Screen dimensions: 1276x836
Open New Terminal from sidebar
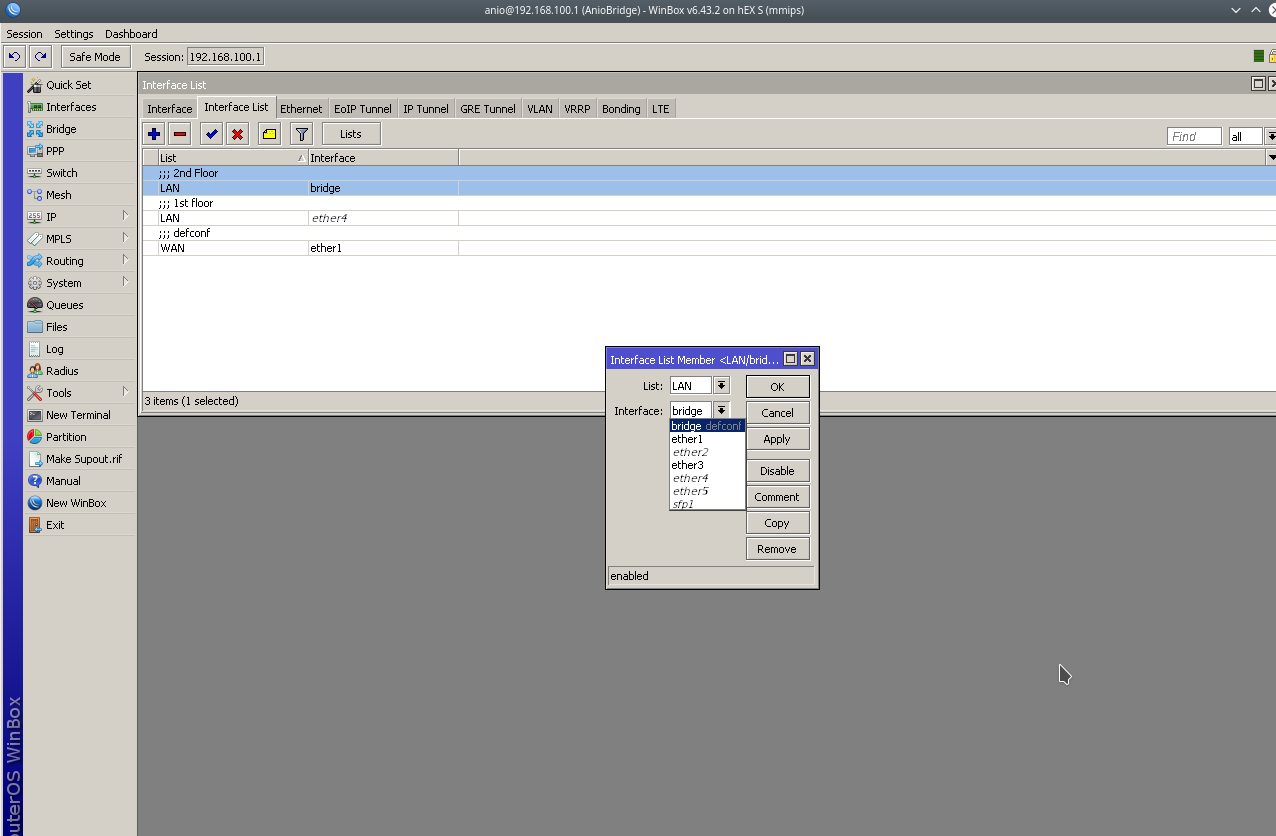(78, 415)
